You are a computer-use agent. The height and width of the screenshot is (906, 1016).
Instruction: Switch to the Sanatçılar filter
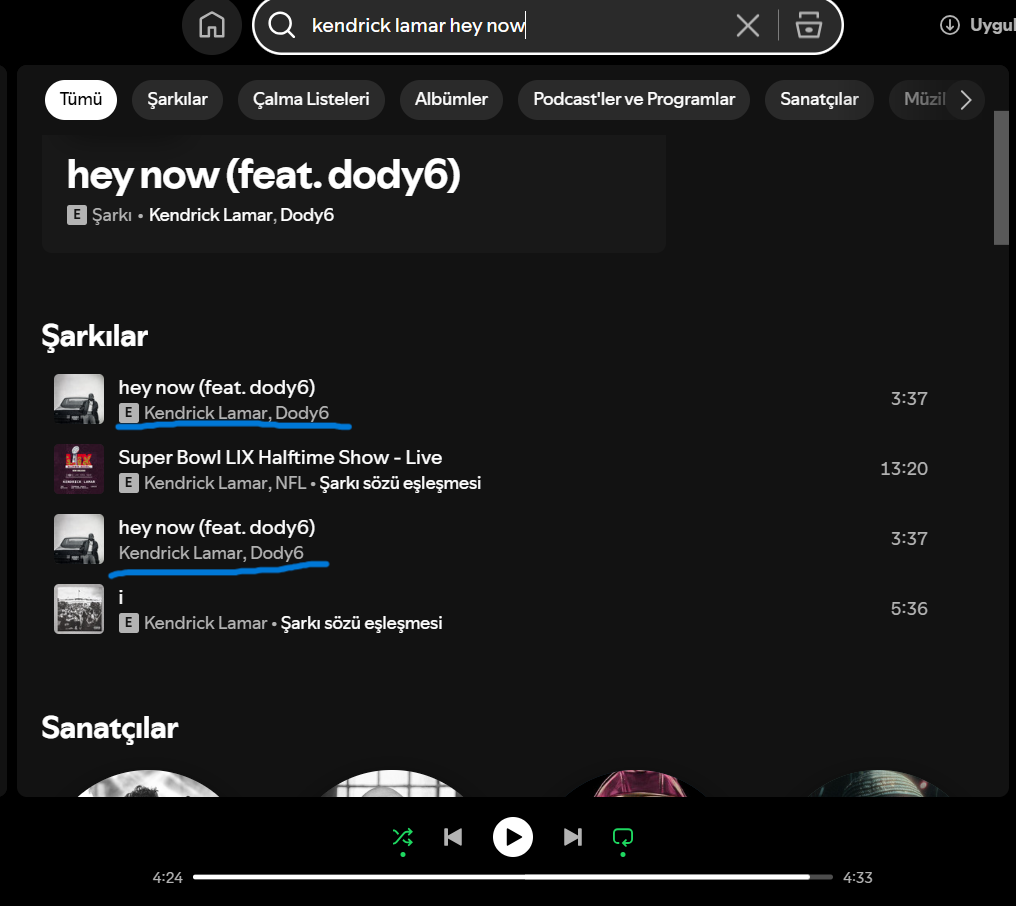[819, 99]
